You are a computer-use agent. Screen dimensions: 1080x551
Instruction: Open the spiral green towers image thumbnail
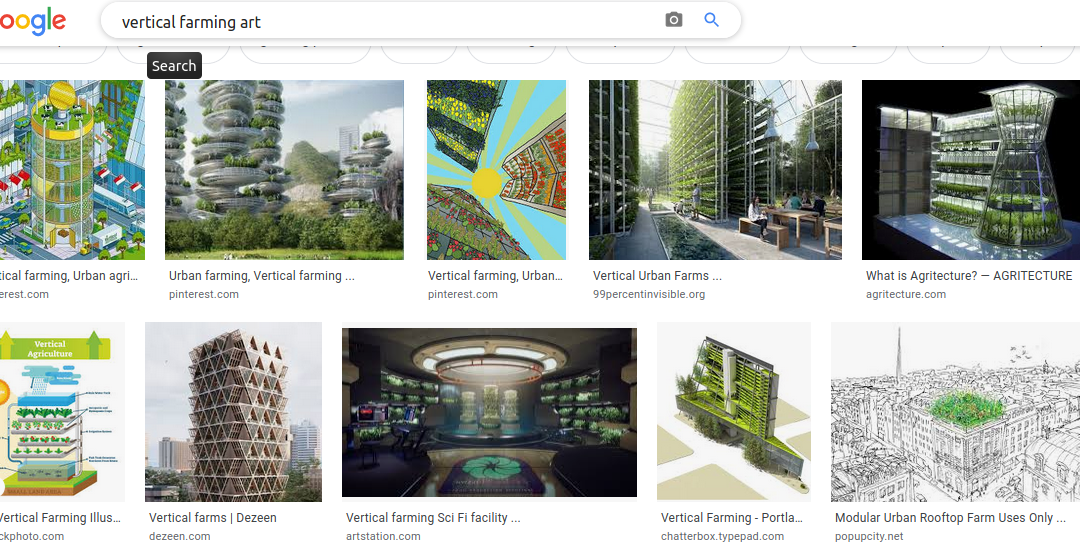pos(284,170)
